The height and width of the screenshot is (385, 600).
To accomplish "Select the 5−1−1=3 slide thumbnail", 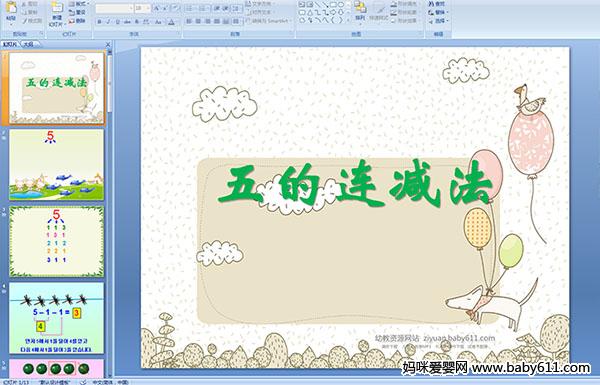I will [57, 318].
